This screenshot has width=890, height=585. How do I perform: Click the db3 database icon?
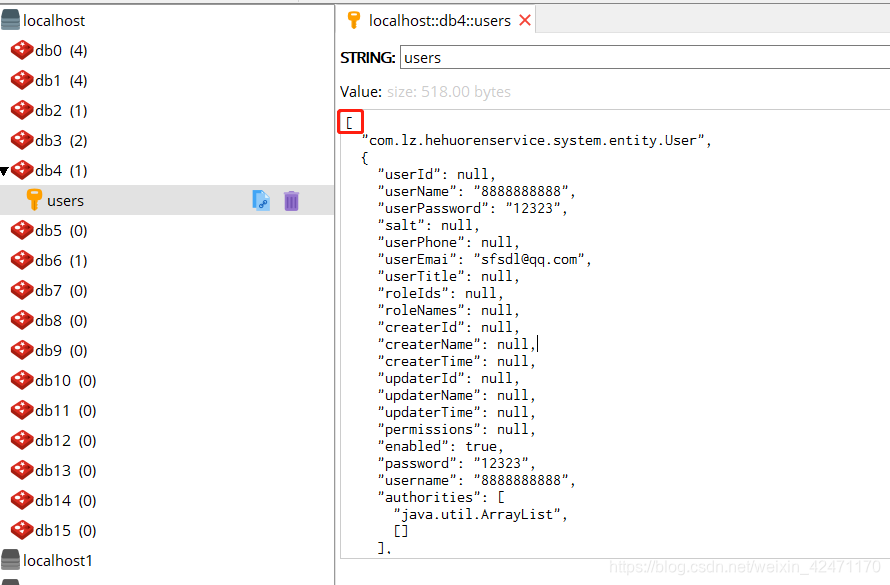22,141
